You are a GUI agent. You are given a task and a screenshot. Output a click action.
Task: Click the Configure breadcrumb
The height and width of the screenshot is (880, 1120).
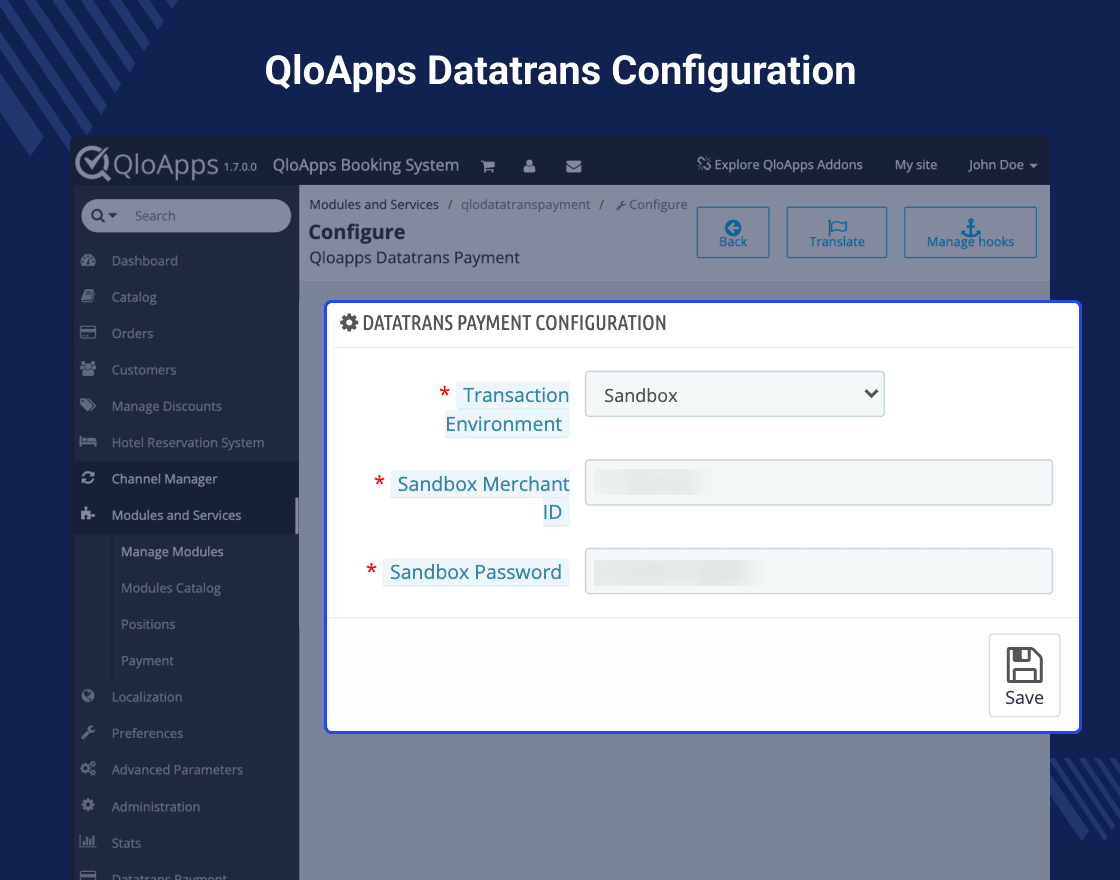pos(651,205)
